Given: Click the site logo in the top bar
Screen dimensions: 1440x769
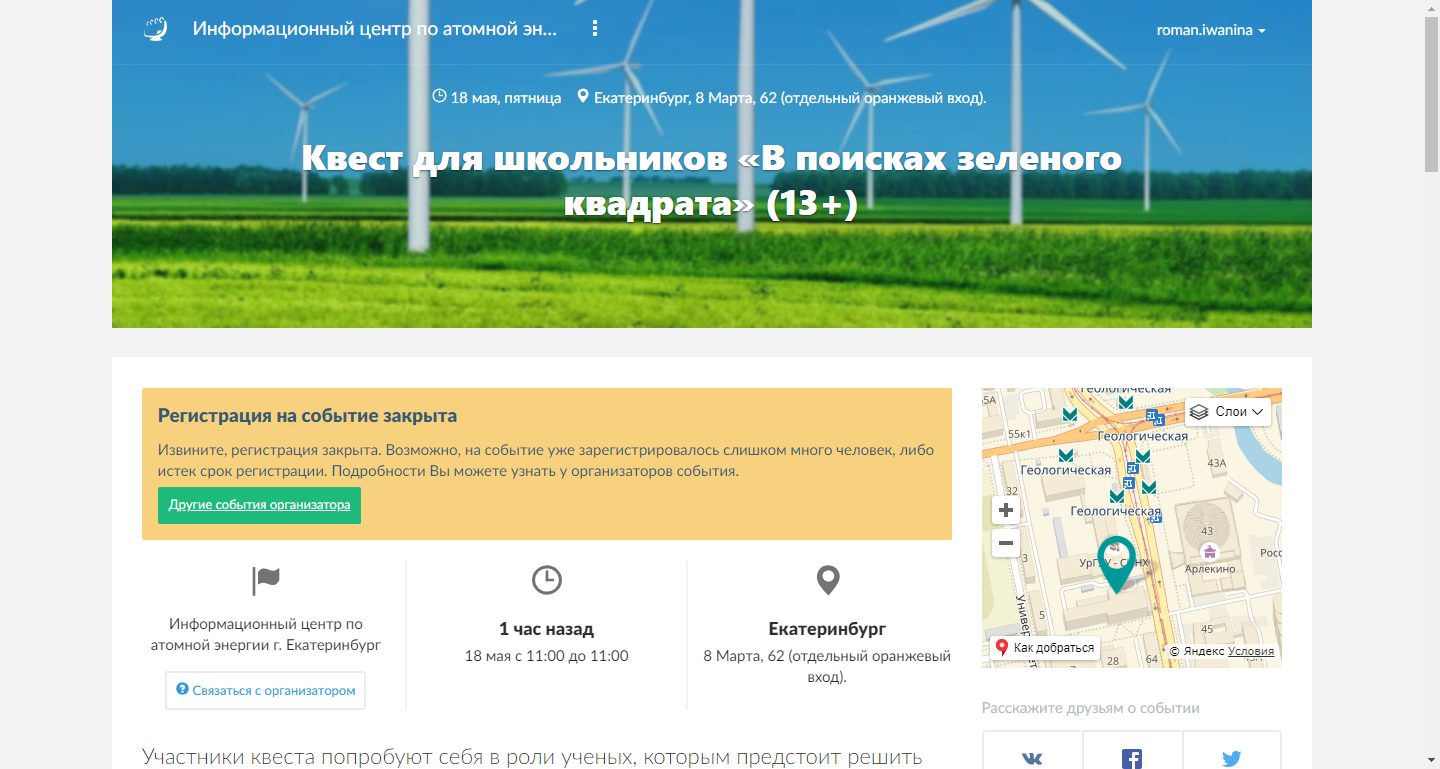Looking at the screenshot, I should tap(155, 30).
